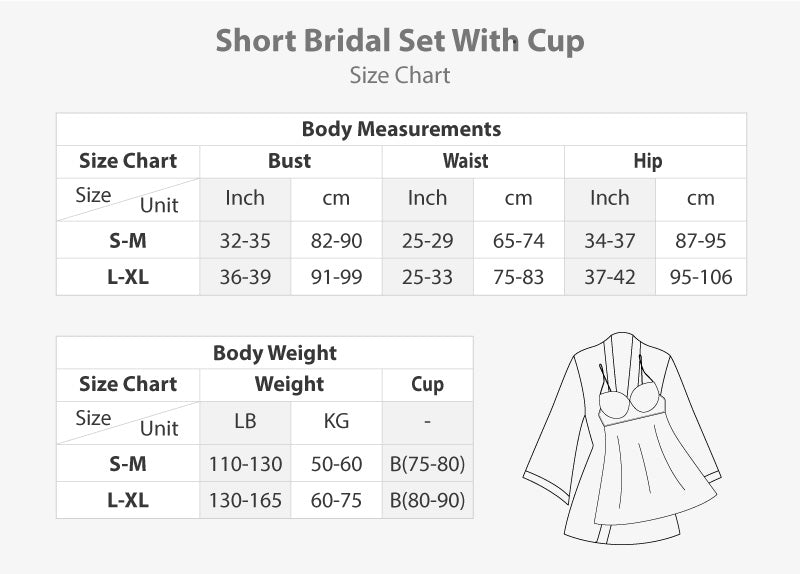Click the Weight column header

[290, 384]
